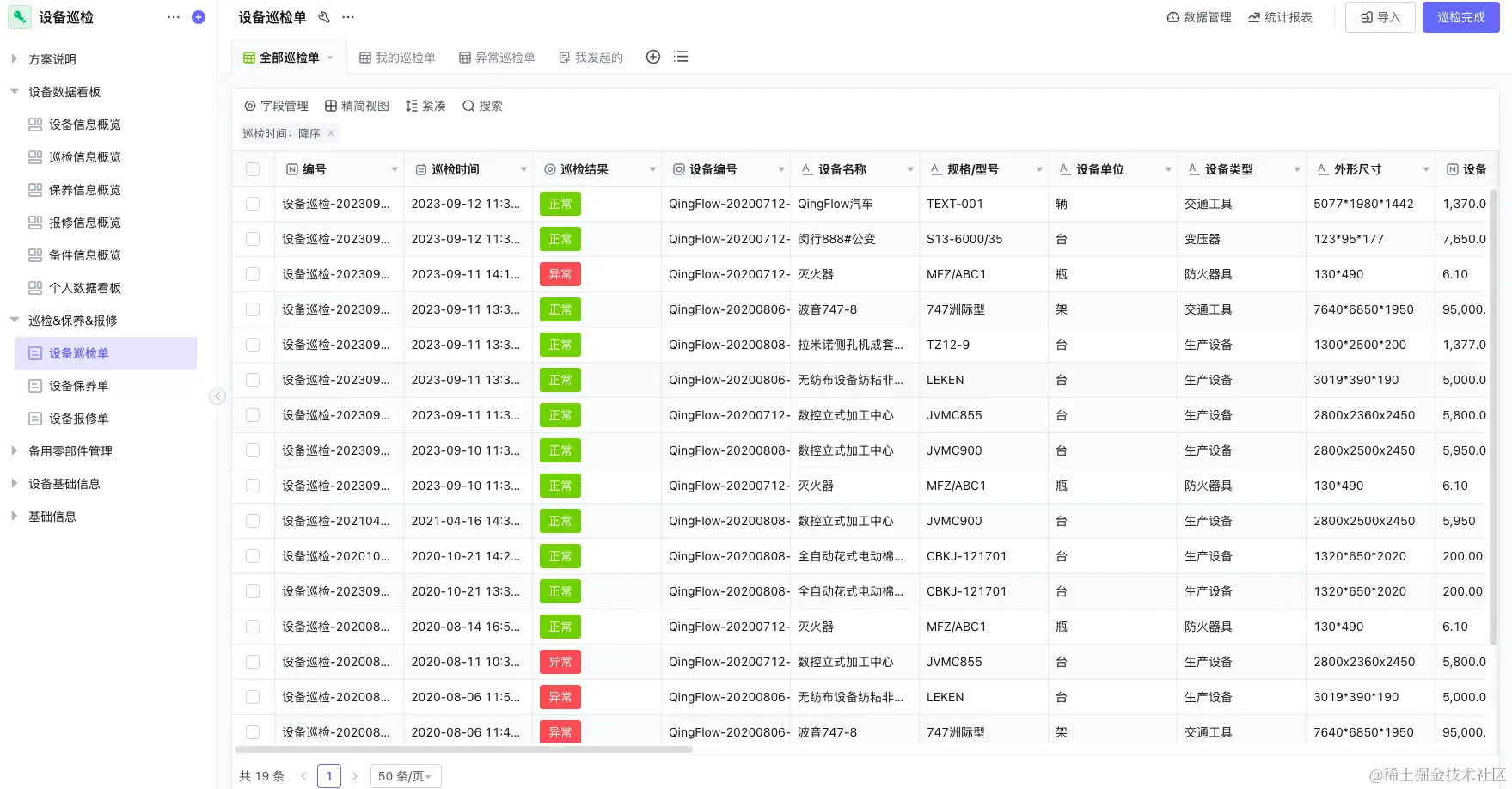Remove the 巡检时间 降序 sort filter tag
The width and height of the screenshot is (1512, 789).
pyautogui.click(x=331, y=133)
